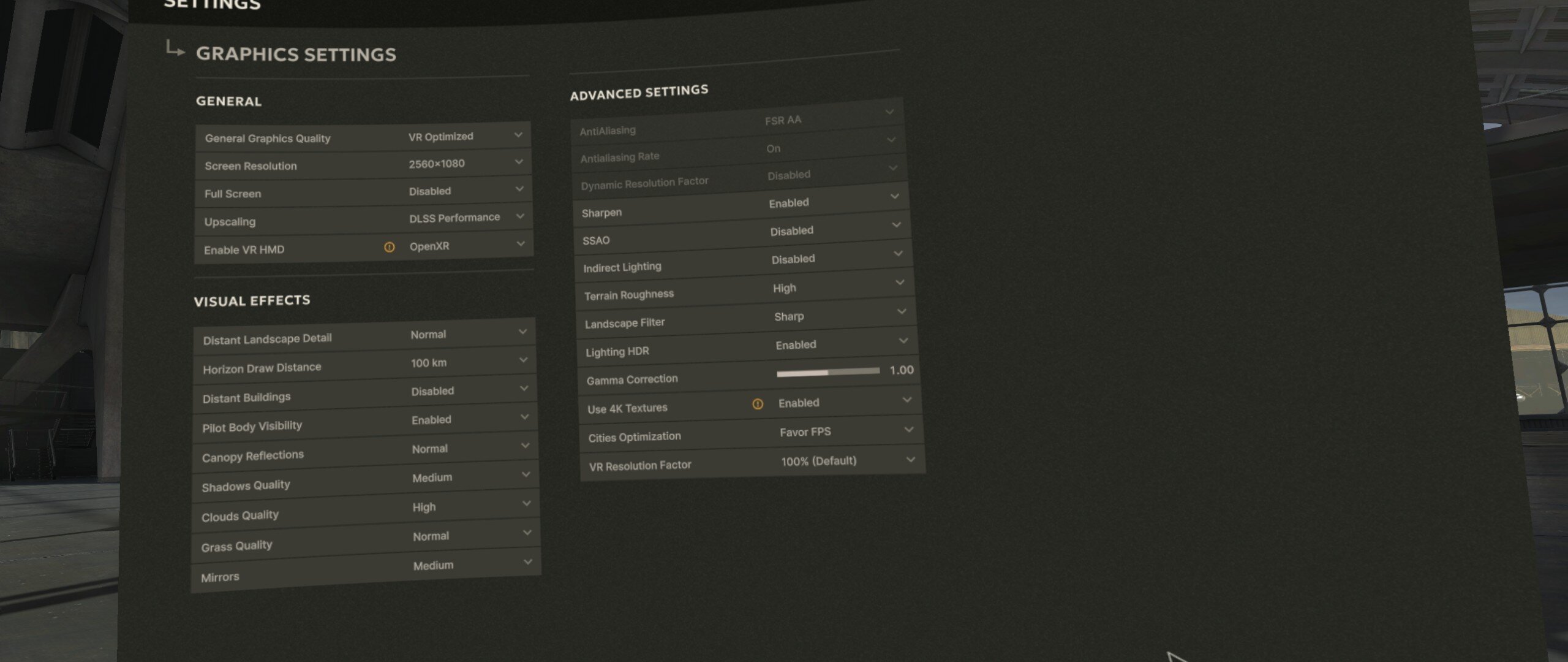1568x662 pixels.
Task: Open the Clouds Quality dropdown
Action: point(473,506)
